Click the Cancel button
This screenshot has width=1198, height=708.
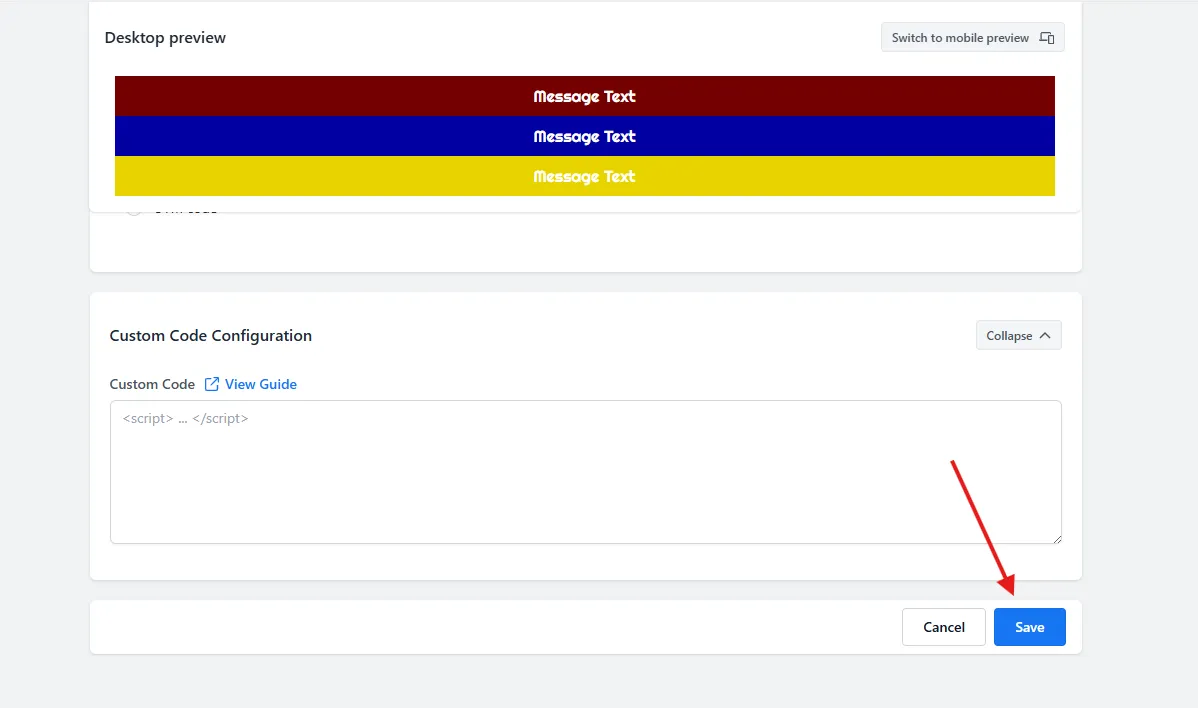[x=944, y=627]
